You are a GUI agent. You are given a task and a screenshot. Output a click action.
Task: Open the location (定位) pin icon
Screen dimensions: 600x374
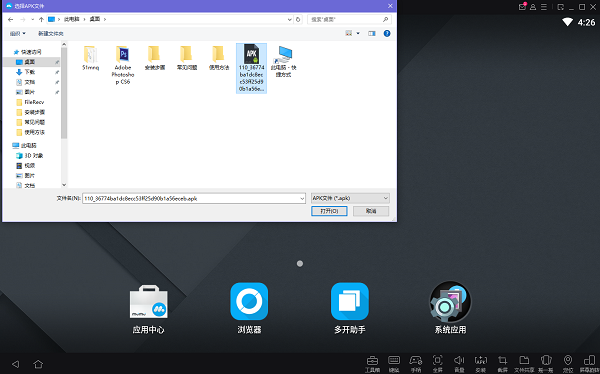click(x=568, y=363)
